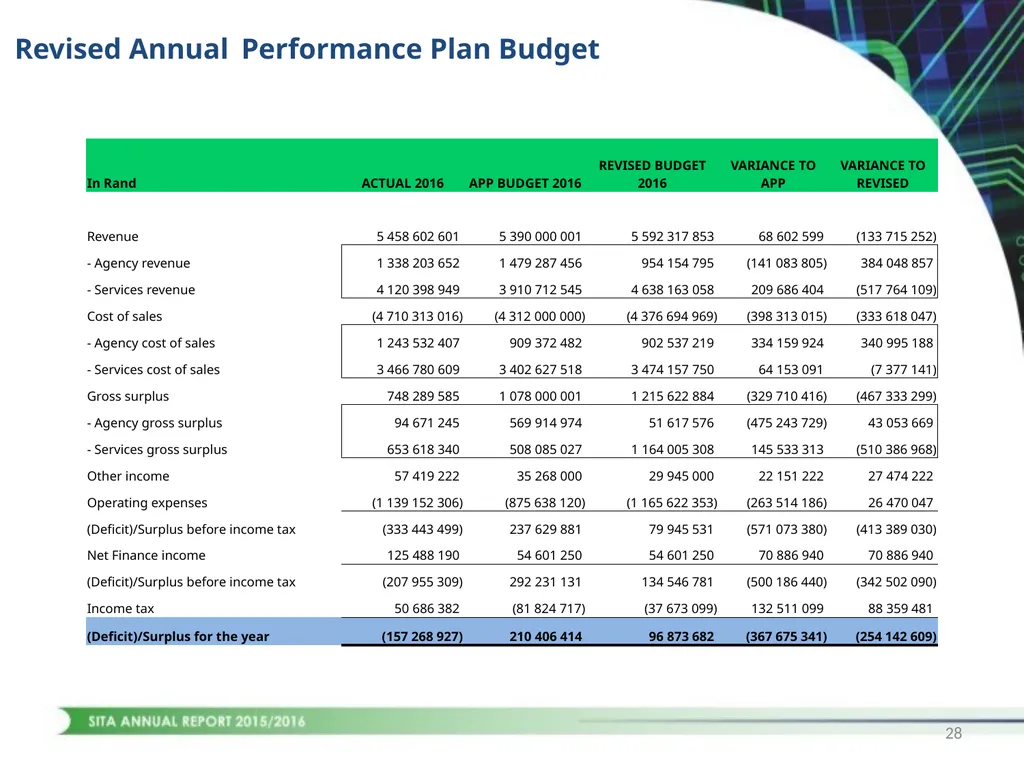The image size is (1024, 768).
Task: Select the 'Operating expenses' row label
Action: (147, 503)
